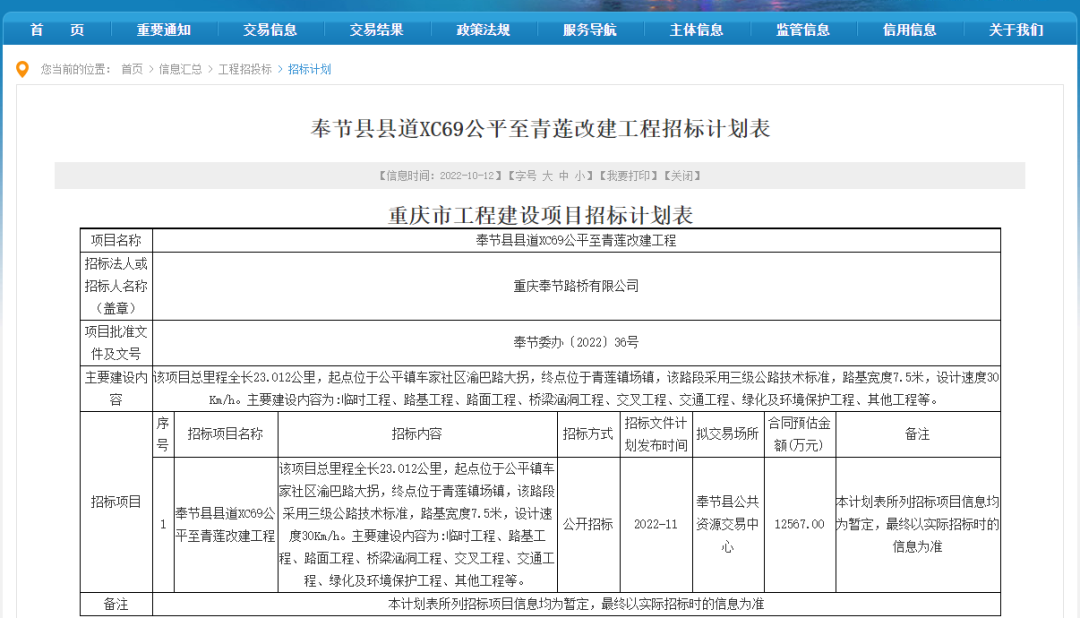
Task: Click the 招标内容 column header
Action: [417, 434]
